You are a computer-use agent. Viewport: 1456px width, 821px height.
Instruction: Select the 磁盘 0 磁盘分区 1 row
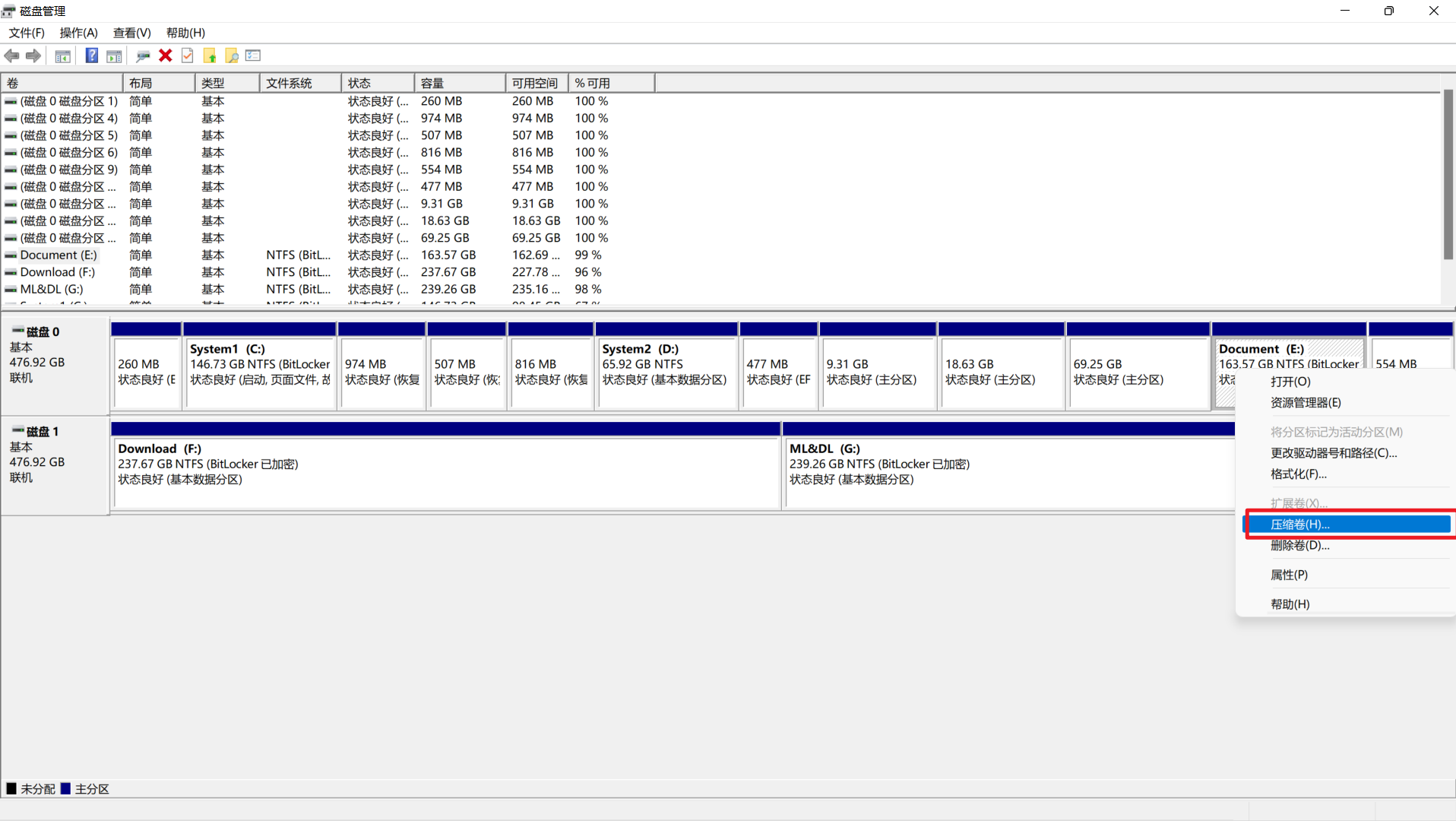tap(327, 101)
